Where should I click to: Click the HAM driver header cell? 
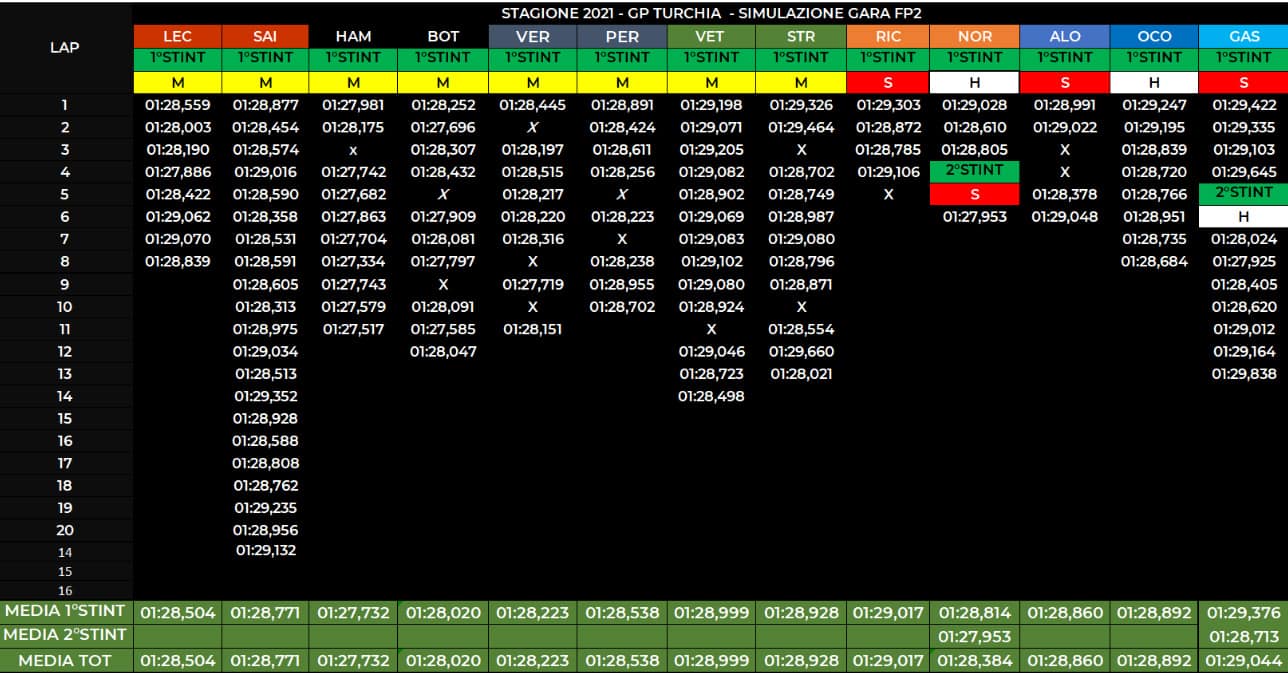[353, 37]
